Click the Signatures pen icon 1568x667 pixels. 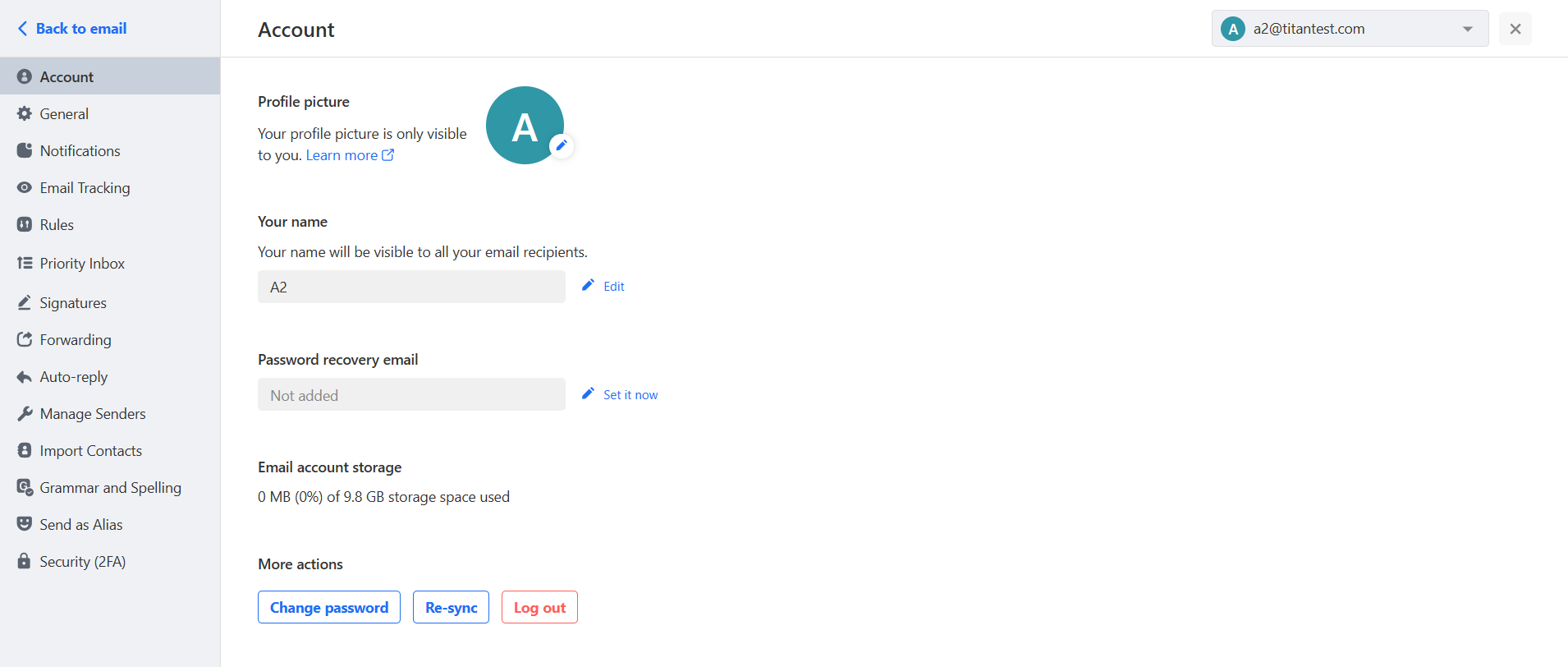[25, 302]
